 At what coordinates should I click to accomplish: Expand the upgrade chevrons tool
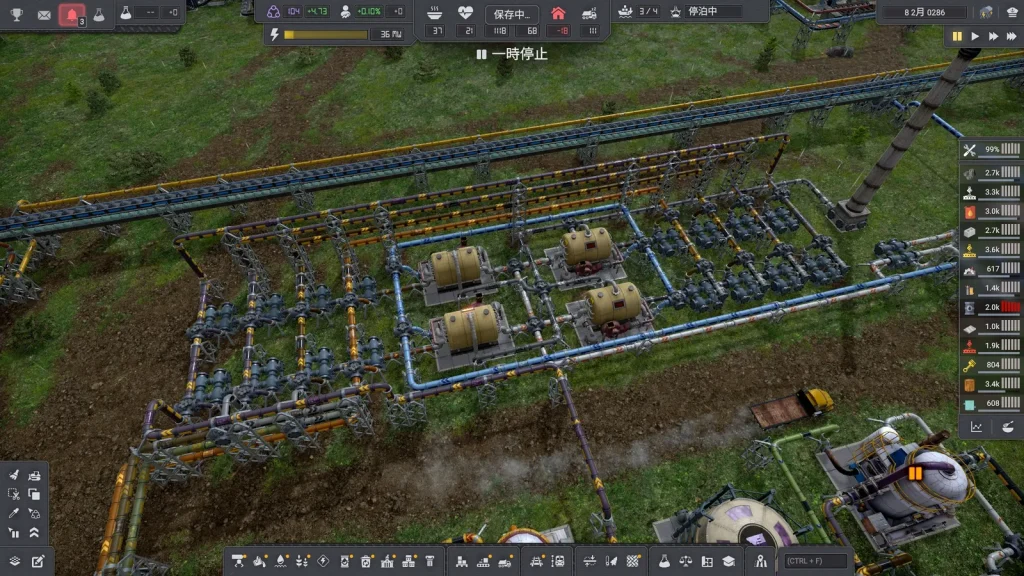34,532
